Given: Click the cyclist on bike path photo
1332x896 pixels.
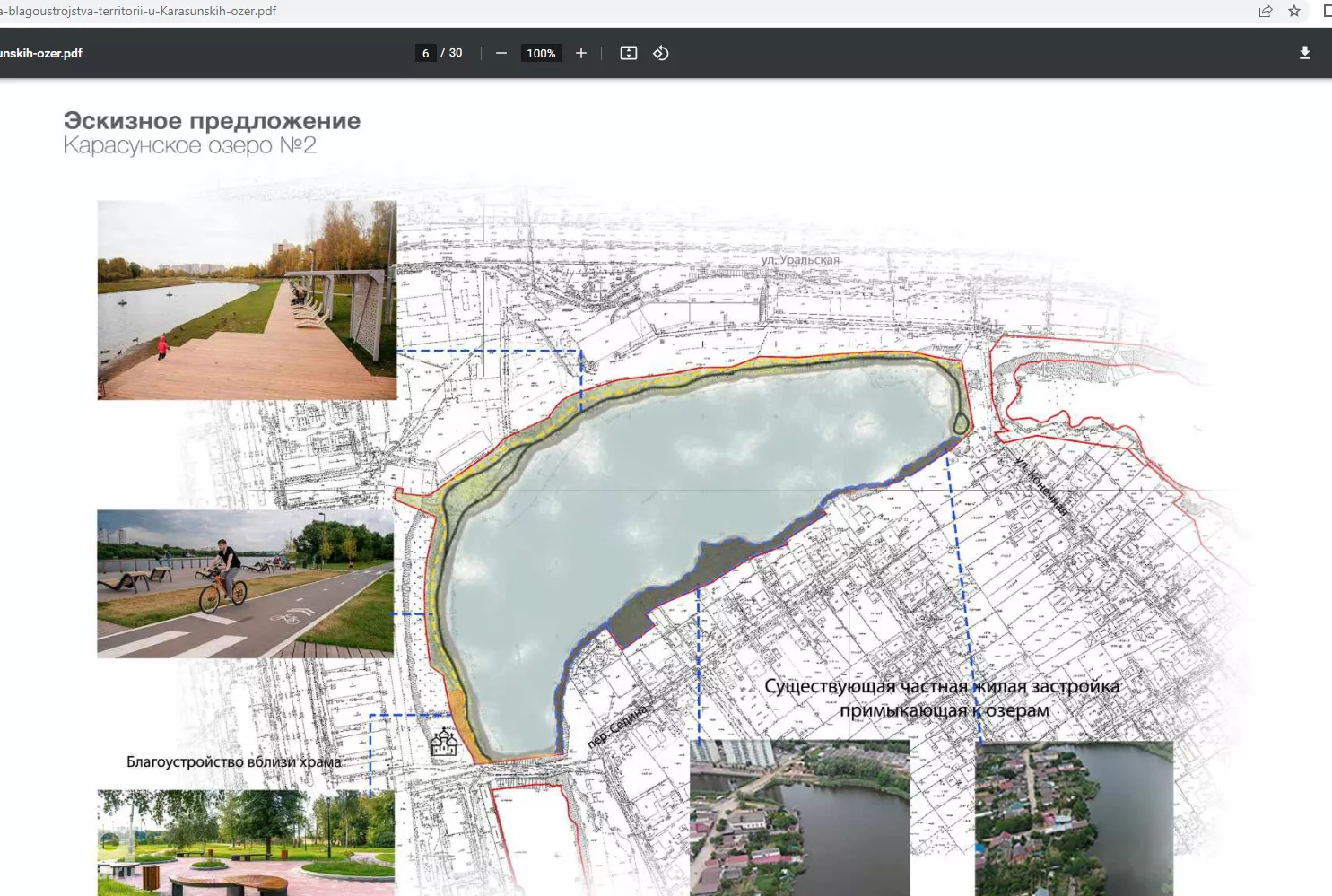Looking at the screenshot, I should [x=245, y=584].
